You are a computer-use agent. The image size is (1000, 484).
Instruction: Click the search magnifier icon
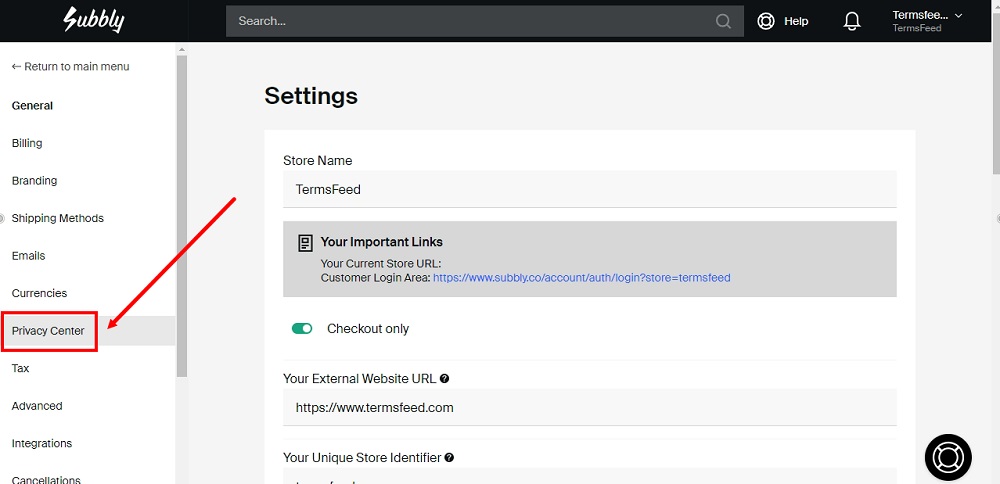tap(723, 21)
